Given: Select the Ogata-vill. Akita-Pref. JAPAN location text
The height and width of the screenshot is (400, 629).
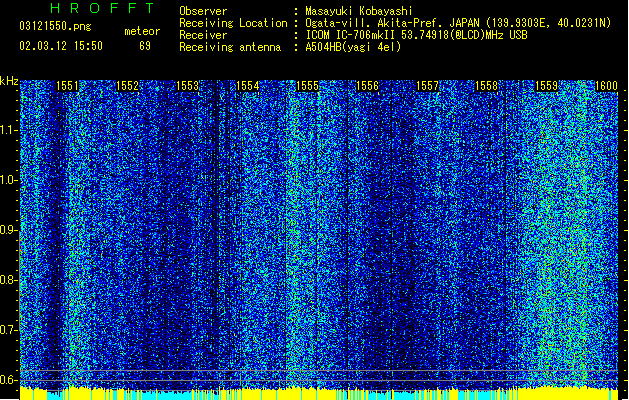Looking at the screenshot, I should tap(458, 23).
